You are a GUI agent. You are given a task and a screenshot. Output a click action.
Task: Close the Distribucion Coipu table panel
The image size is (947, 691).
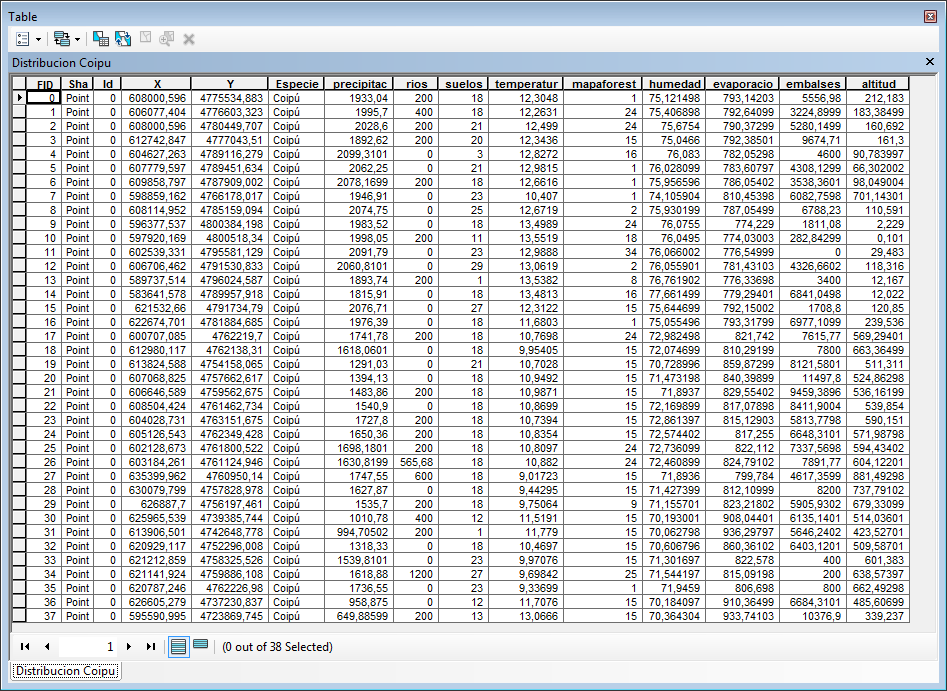(x=930, y=62)
